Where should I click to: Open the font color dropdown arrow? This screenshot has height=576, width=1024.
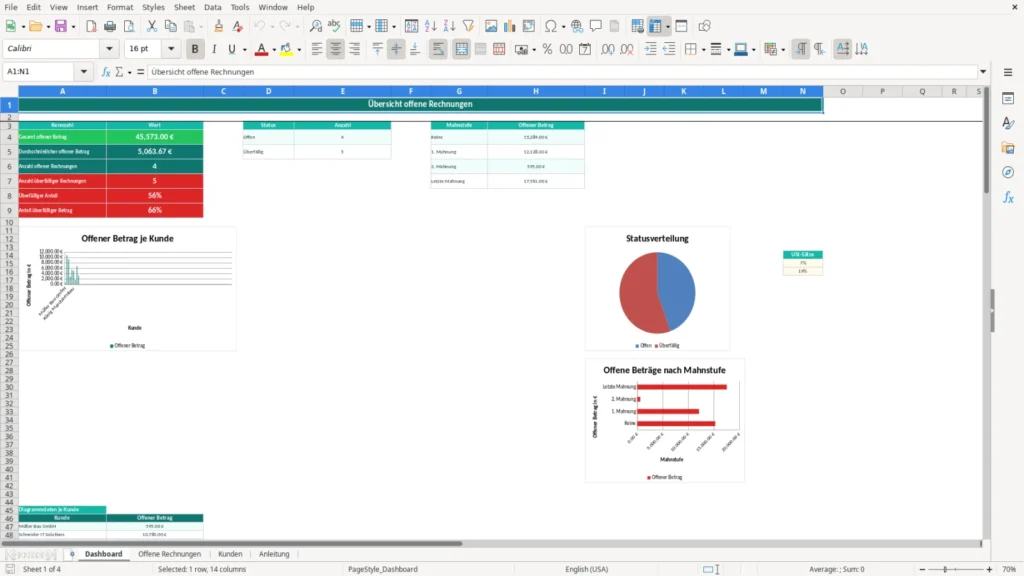point(274,50)
